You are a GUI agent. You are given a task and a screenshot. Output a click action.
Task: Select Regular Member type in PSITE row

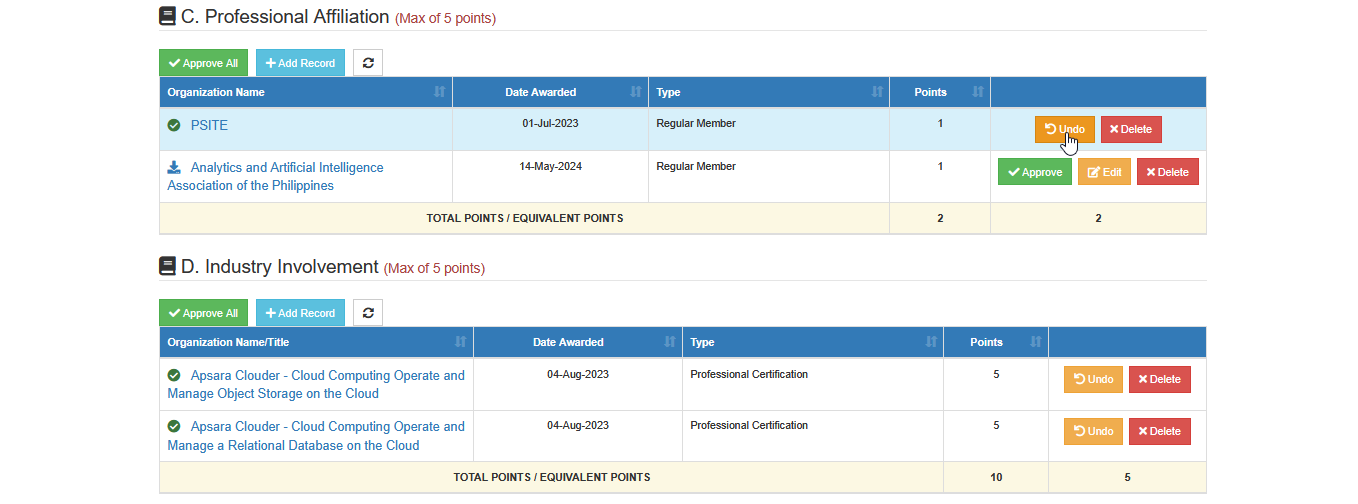(696, 124)
